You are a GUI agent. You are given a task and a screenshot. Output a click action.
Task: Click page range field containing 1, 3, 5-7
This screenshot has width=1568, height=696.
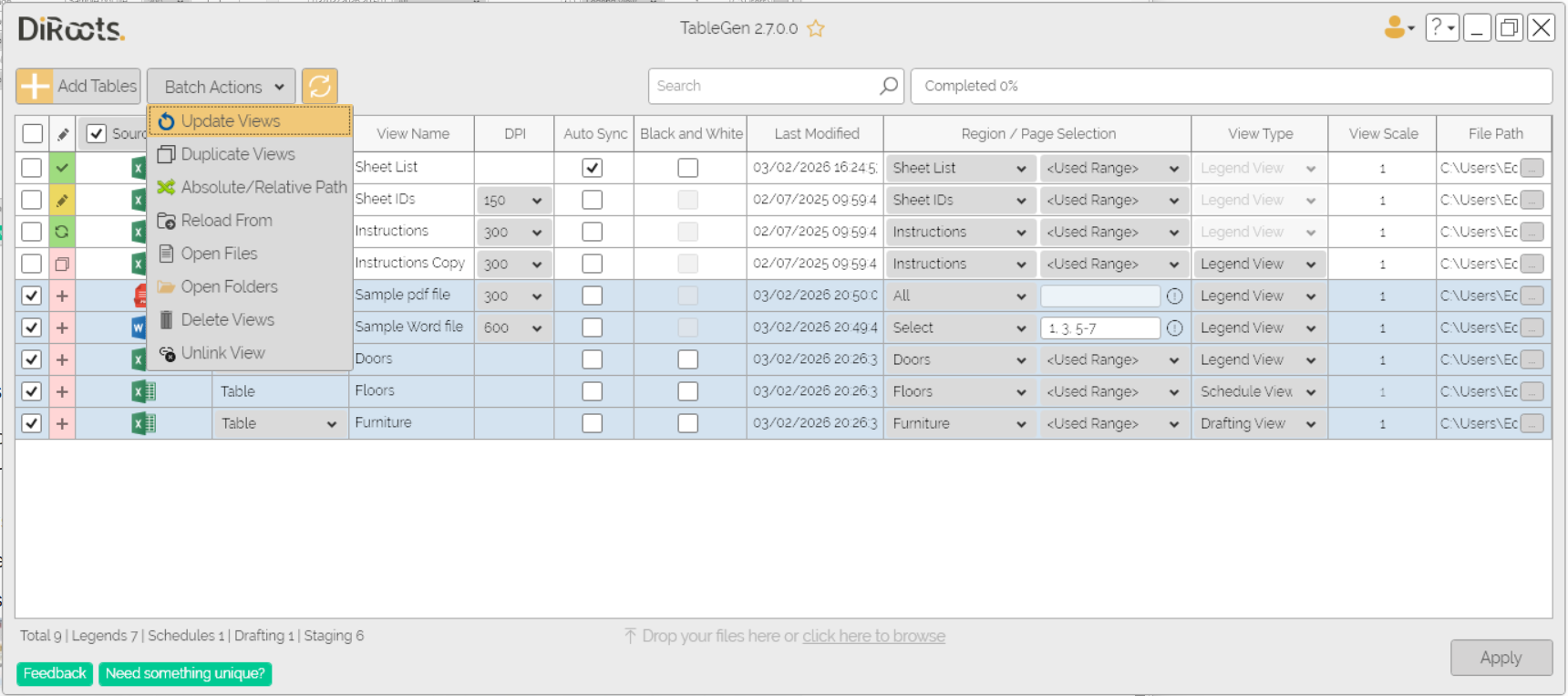[x=1100, y=327]
